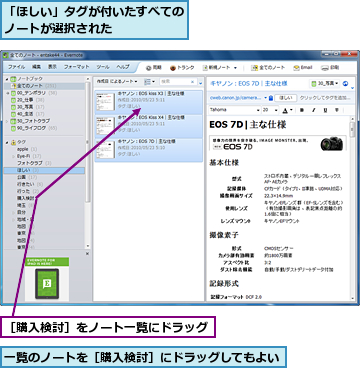
Task: Expand the 自分 tag
Action: click(13, 212)
